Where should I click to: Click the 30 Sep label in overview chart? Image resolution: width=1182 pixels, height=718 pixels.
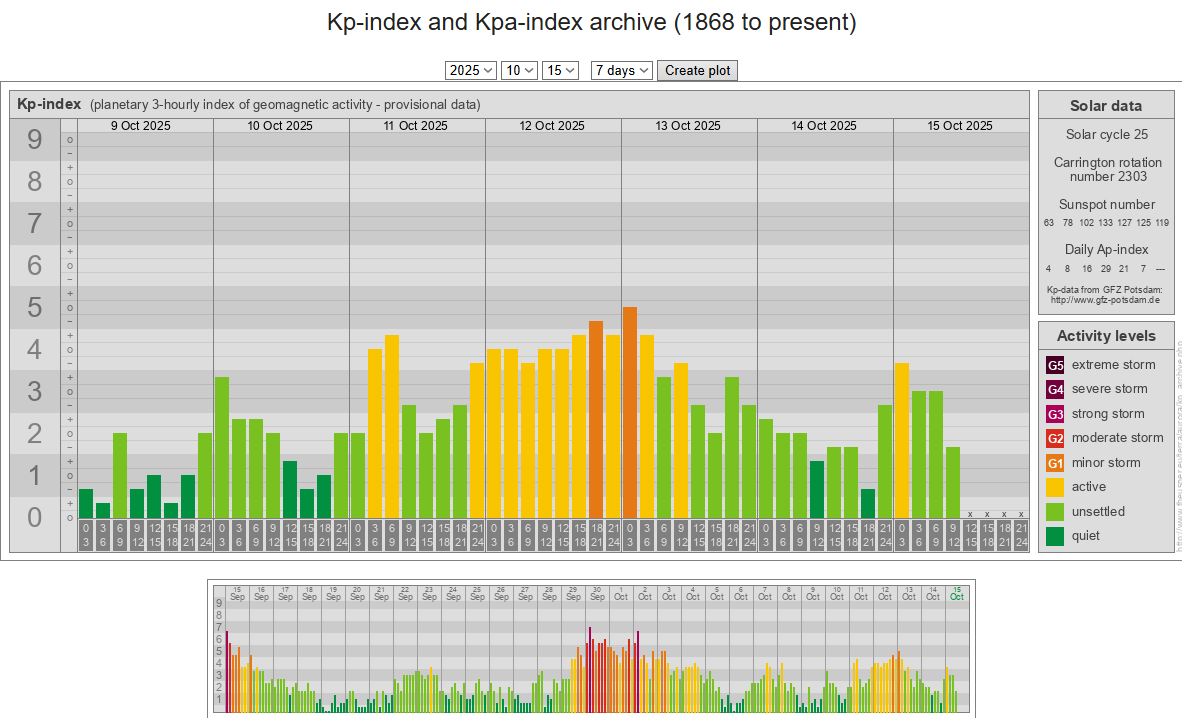click(x=597, y=594)
